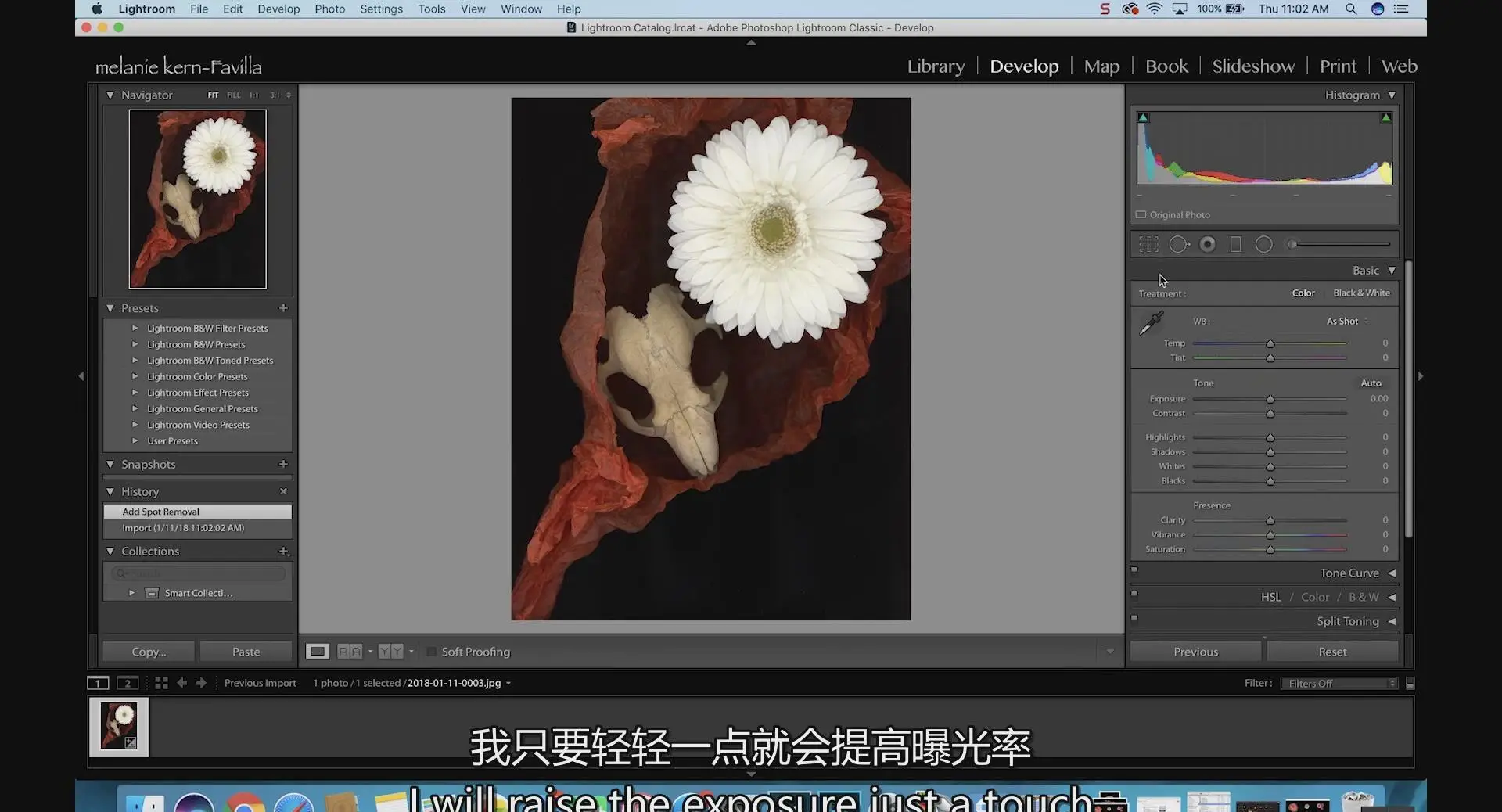
Task: Click the Loupe view icon in toolbar
Action: 317,652
